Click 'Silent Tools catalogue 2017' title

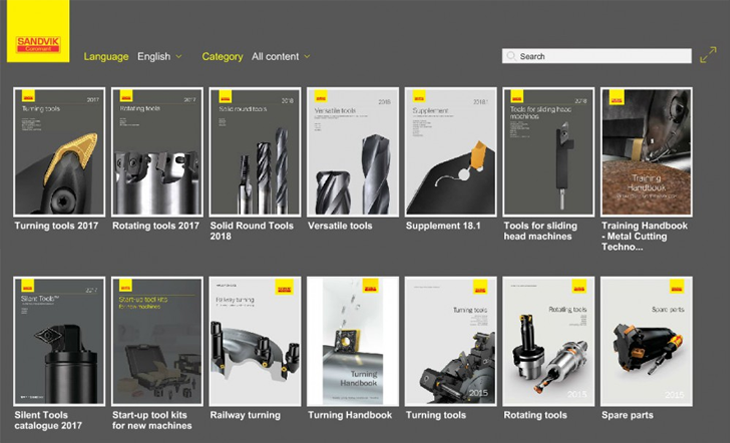pos(48,420)
